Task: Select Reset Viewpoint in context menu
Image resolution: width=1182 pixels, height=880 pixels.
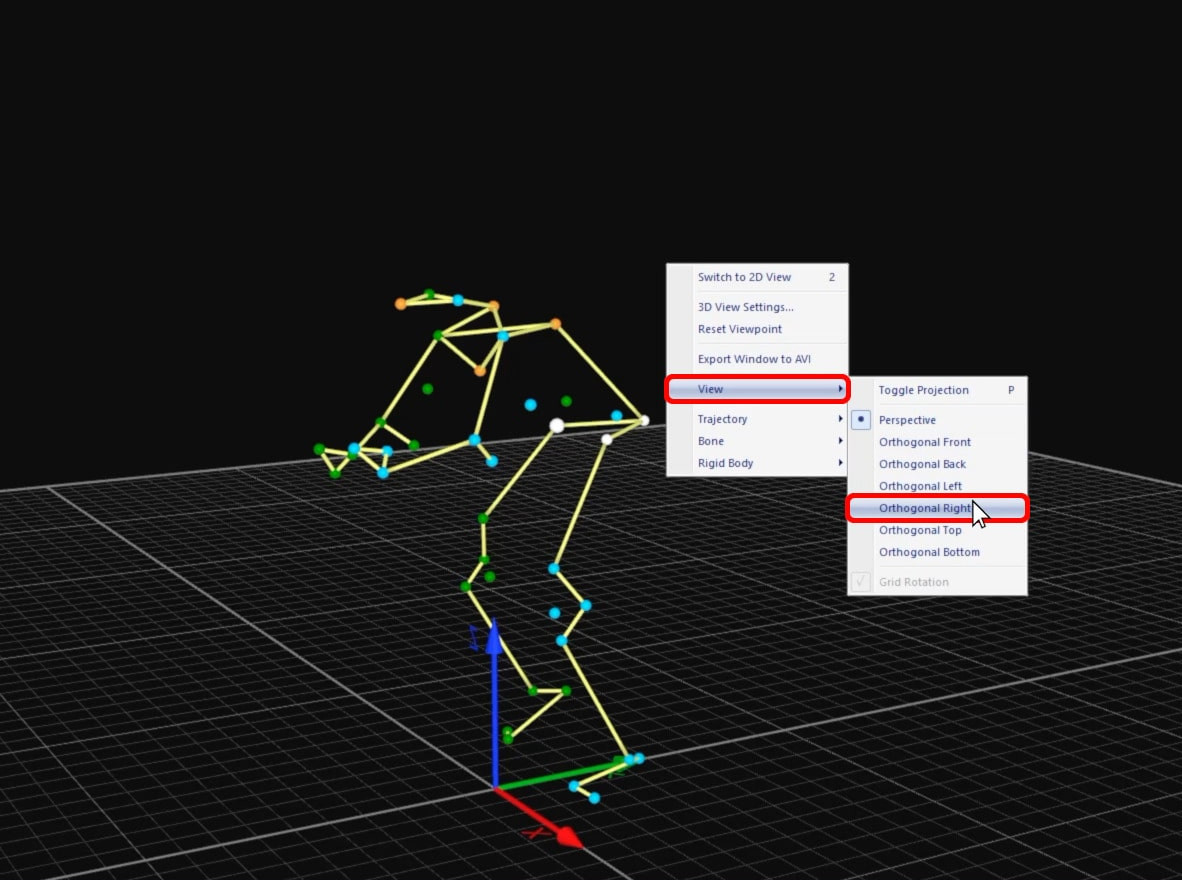Action: coord(757,329)
